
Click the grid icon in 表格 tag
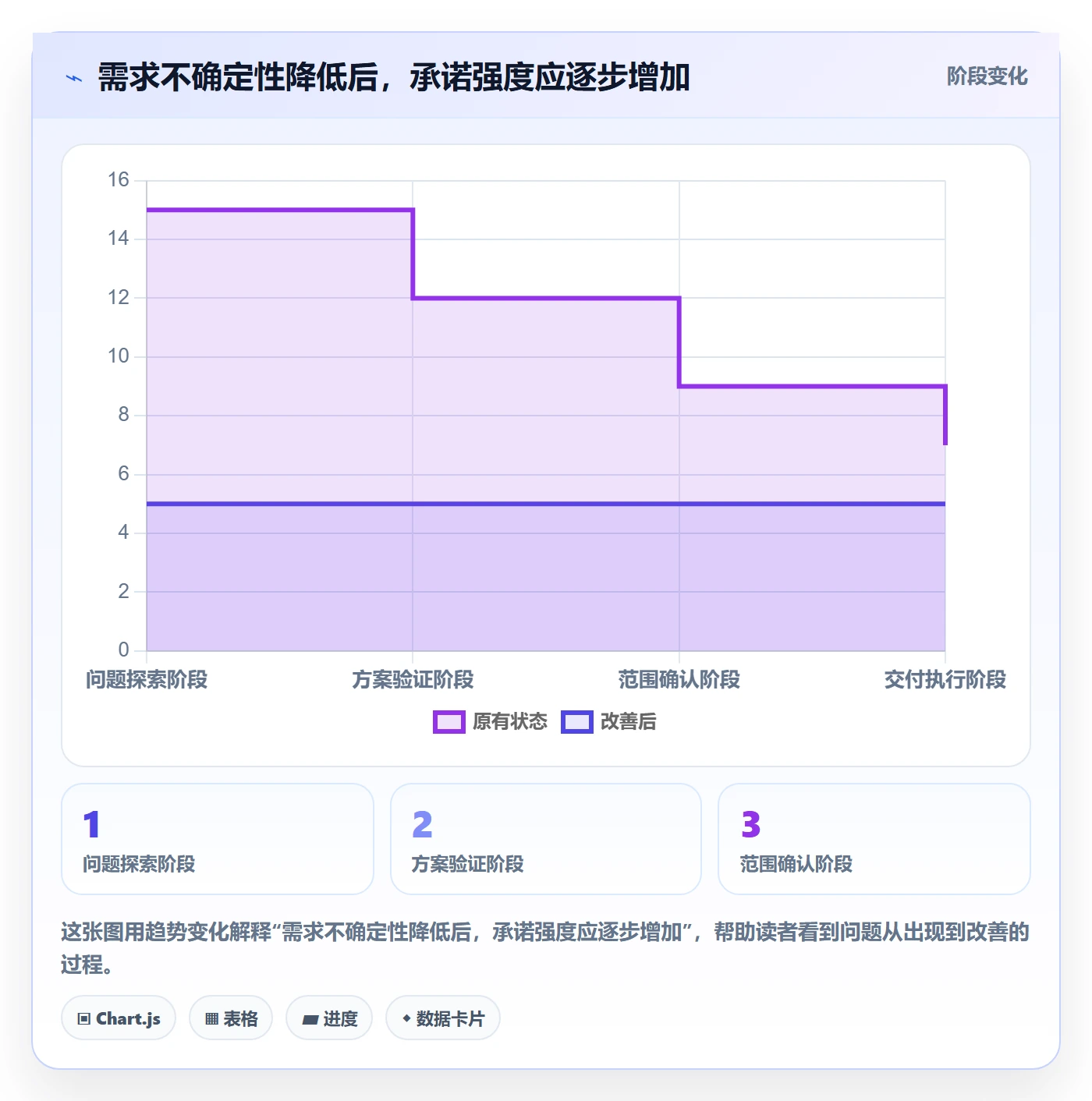tap(211, 1019)
